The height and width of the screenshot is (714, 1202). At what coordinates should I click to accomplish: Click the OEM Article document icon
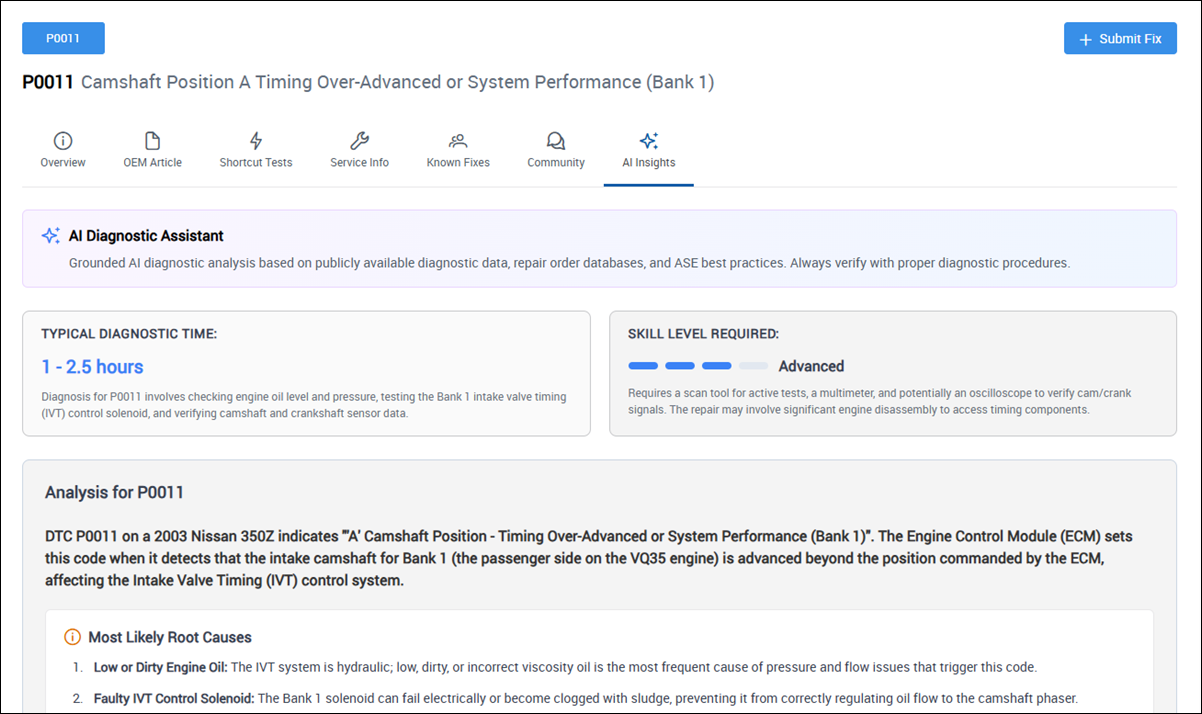click(152, 140)
